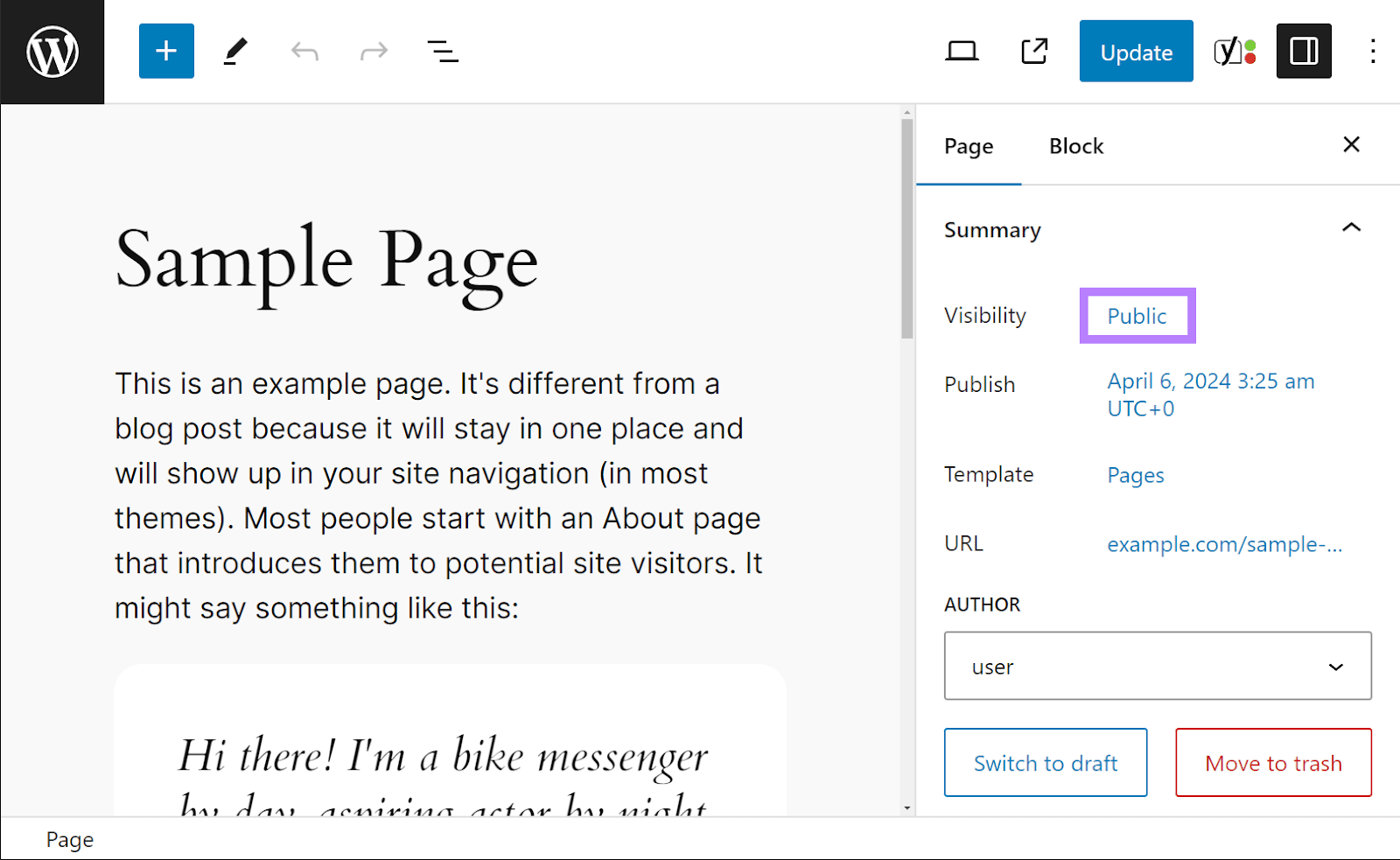This screenshot has width=1400, height=860.
Task: Open the preview device options
Action: 962,51
